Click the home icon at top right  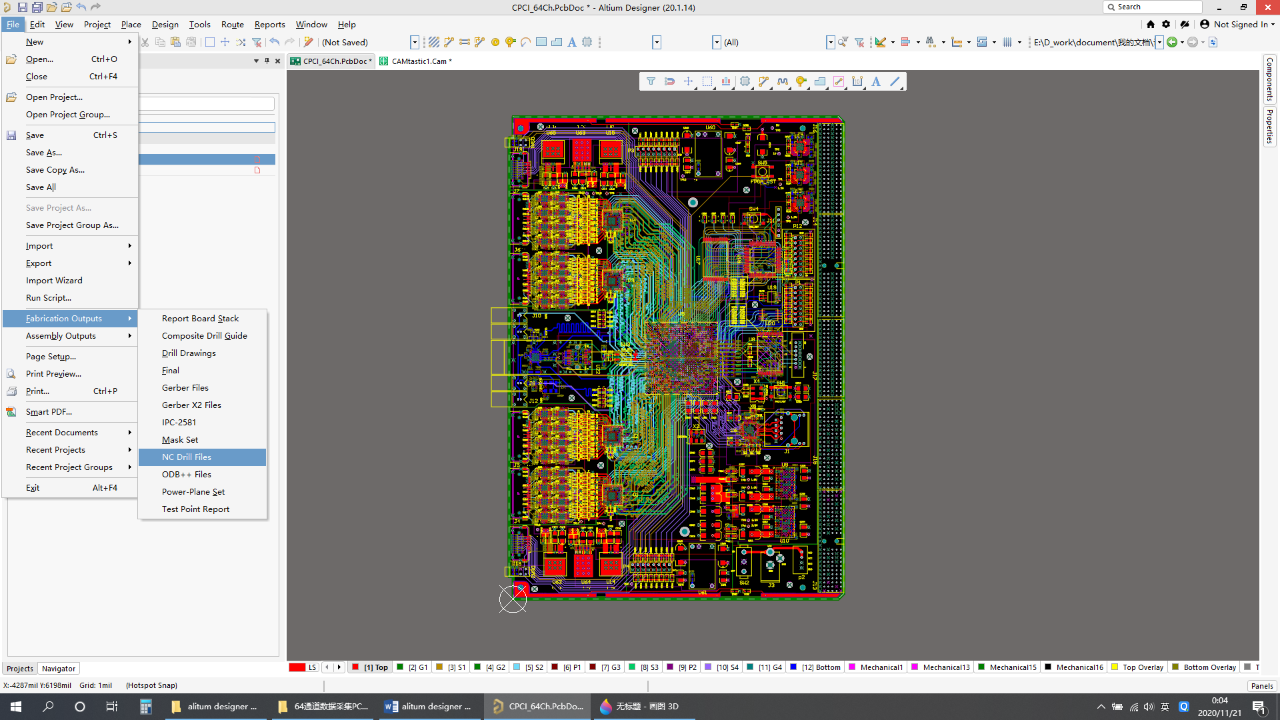click(1150, 24)
